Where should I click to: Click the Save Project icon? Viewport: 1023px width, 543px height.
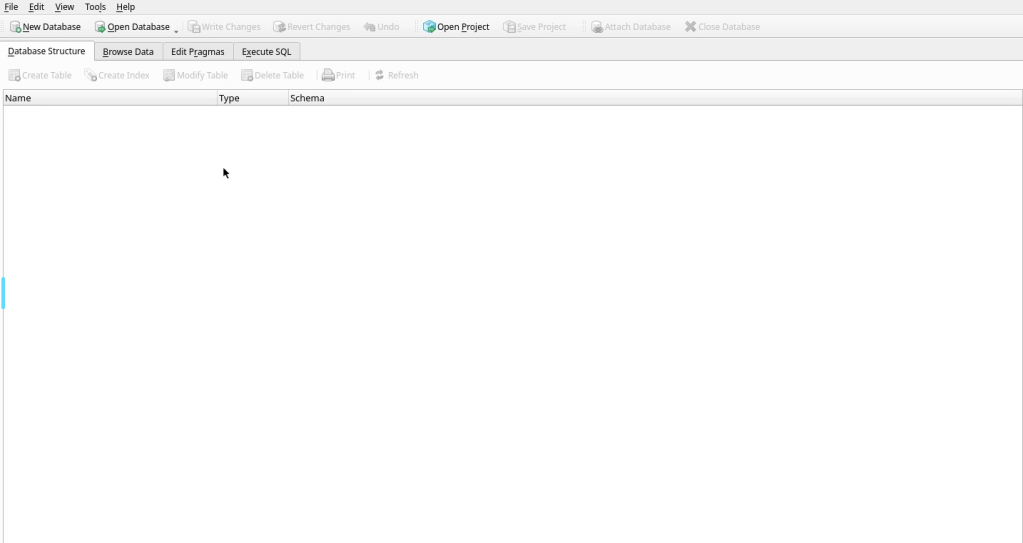click(x=509, y=27)
